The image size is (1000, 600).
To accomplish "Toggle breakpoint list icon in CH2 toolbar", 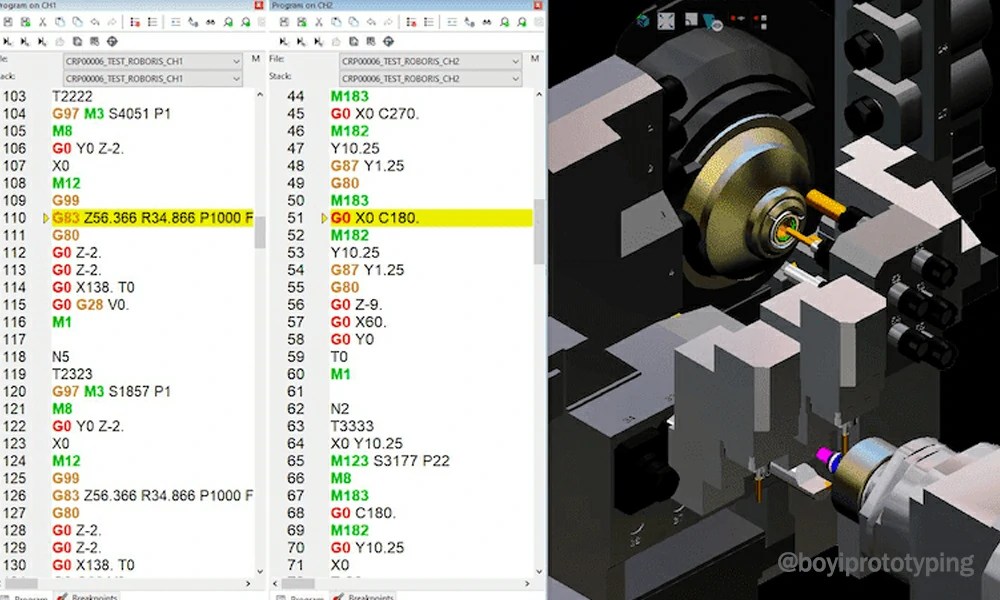I will pos(411,22).
